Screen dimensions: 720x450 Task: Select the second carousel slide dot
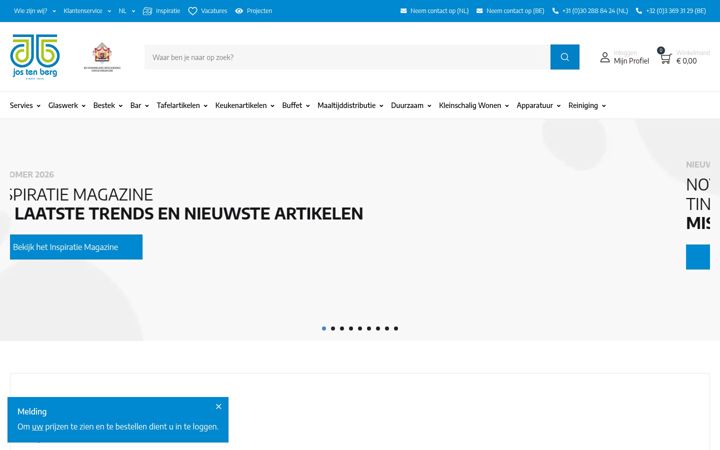click(x=333, y=328)
